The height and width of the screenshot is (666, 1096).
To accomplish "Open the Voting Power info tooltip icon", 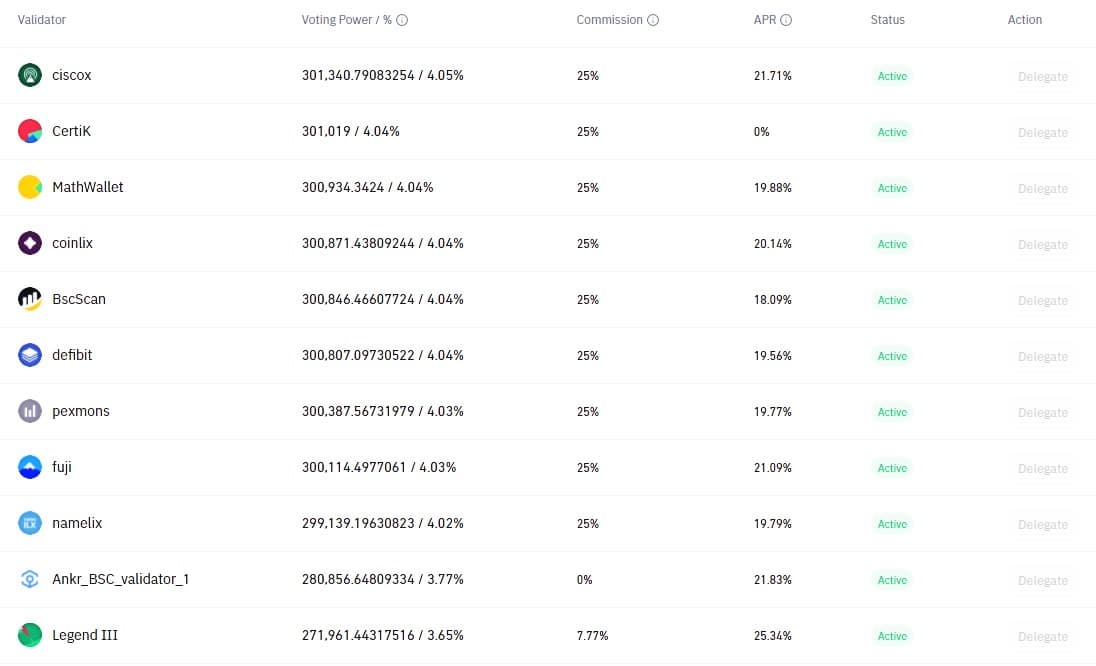I will point(402,20).
